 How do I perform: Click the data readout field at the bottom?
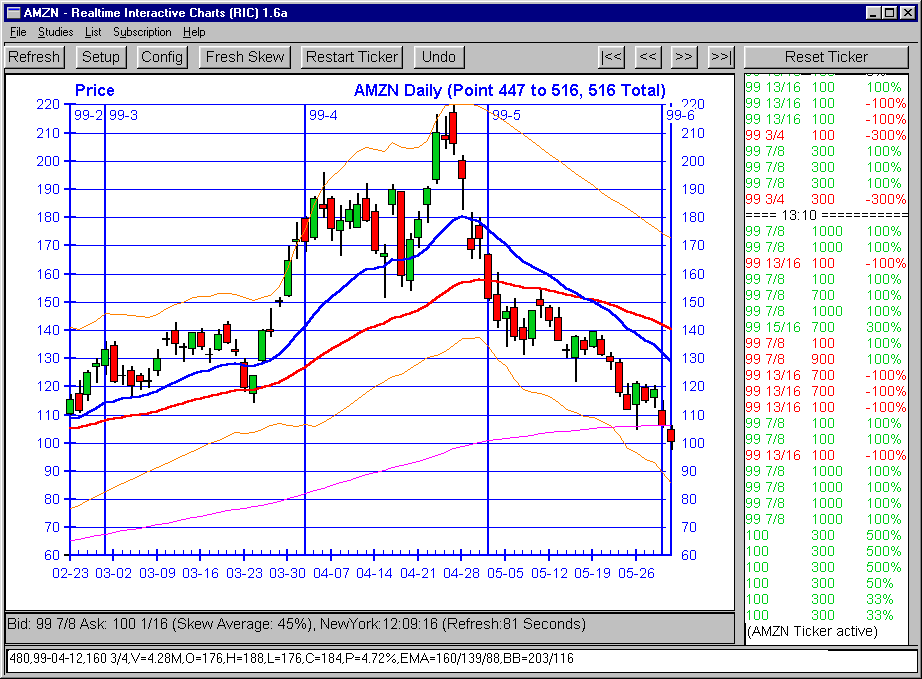[461, 660]
